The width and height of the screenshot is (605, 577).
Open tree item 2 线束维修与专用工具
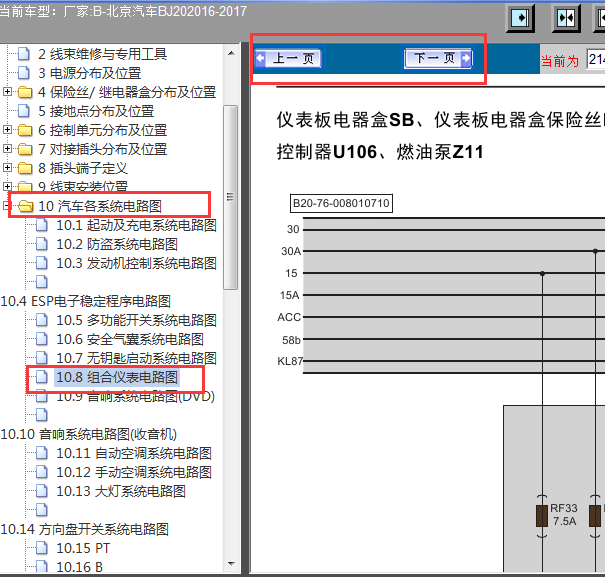[102, 54]
